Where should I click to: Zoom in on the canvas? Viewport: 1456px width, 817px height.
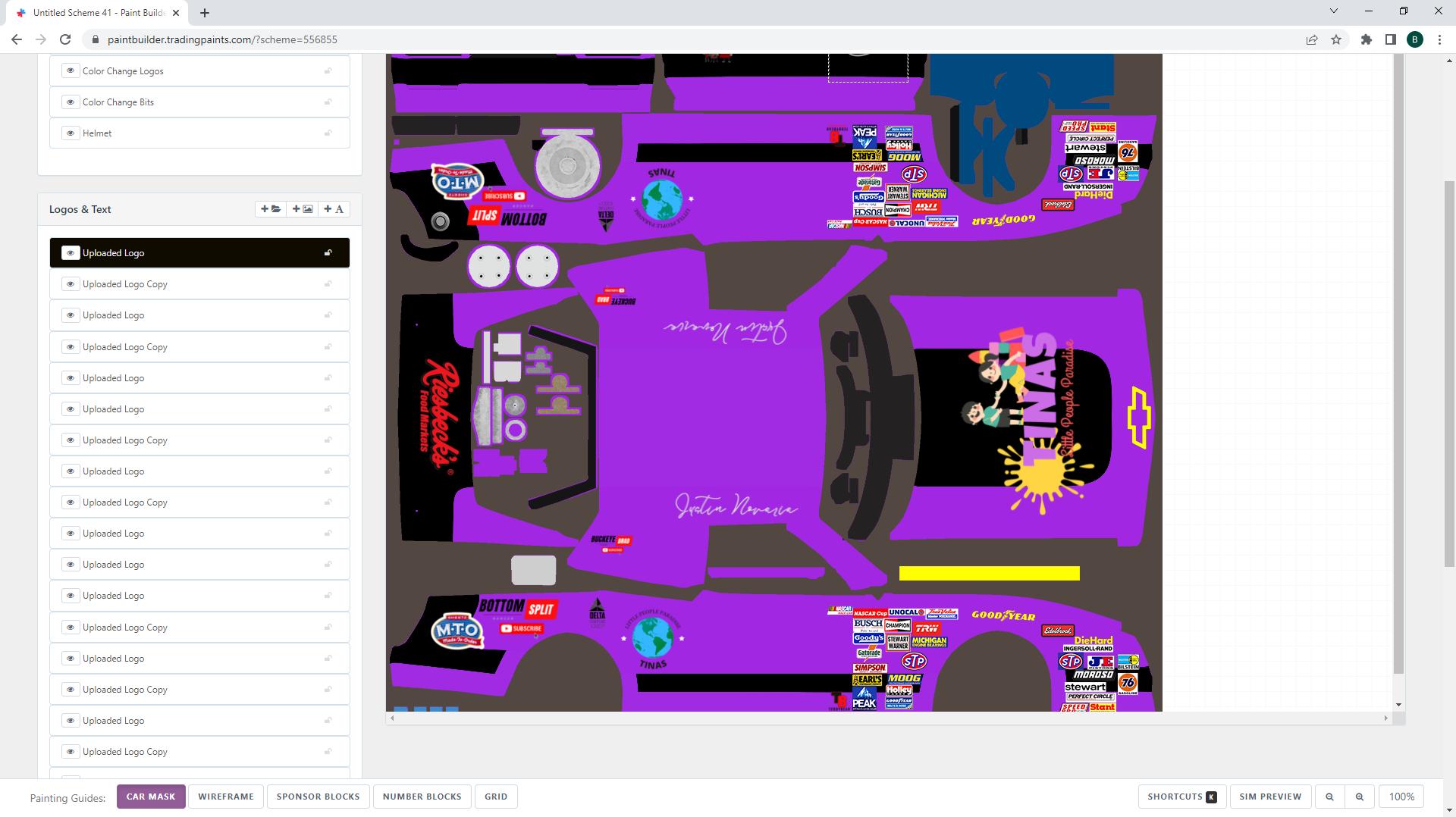1360,797
